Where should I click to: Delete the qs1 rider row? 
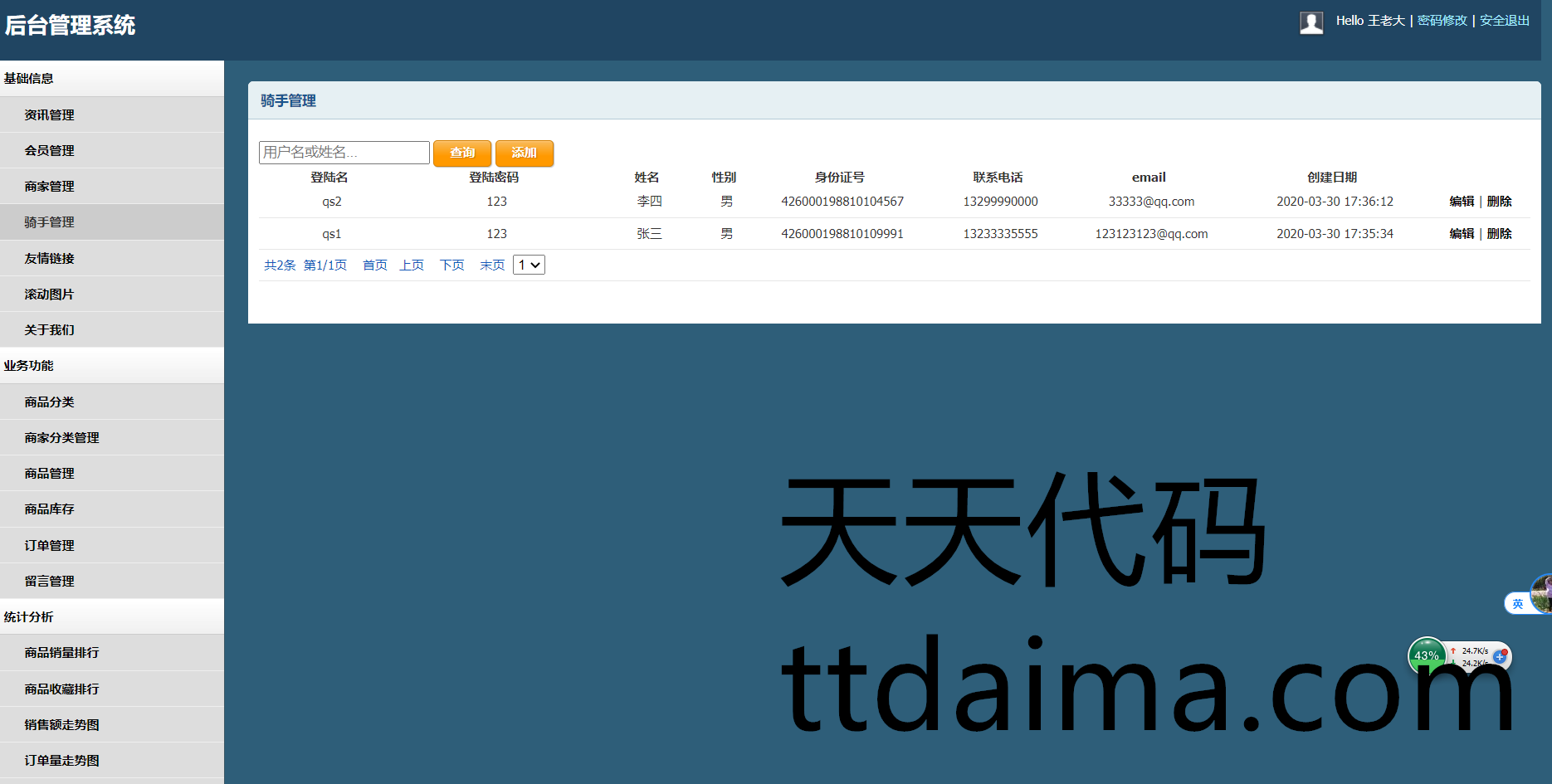point(1499,234)
